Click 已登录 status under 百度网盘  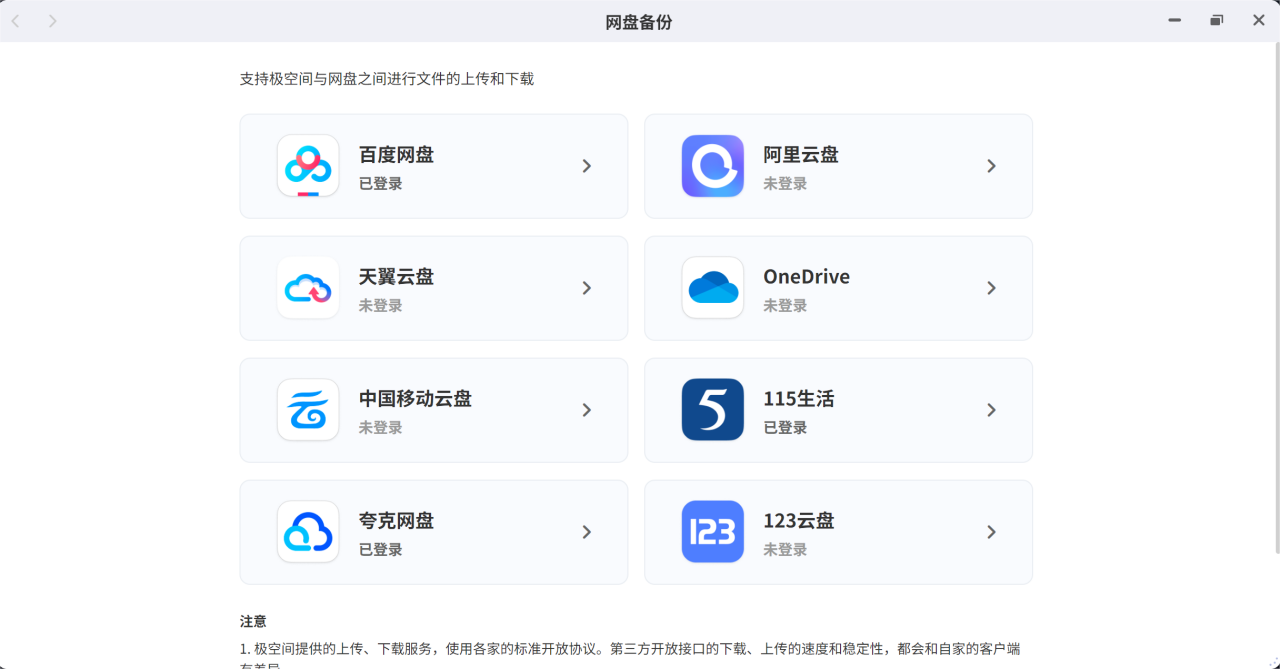pos(380,184)
